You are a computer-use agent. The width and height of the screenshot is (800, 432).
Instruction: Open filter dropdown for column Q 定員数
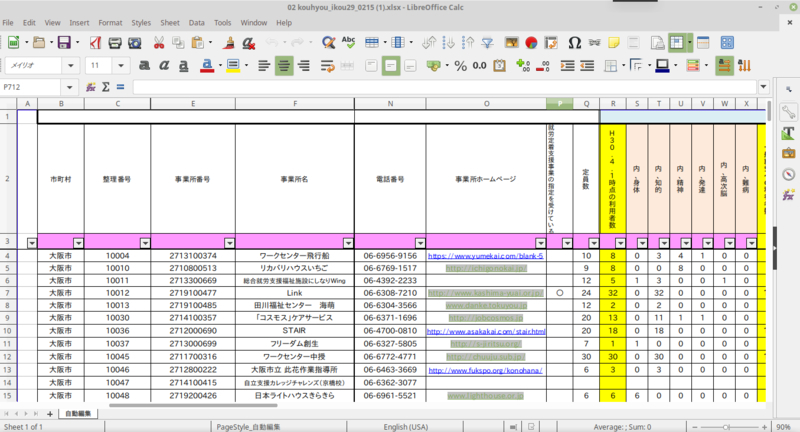(593, 243)
